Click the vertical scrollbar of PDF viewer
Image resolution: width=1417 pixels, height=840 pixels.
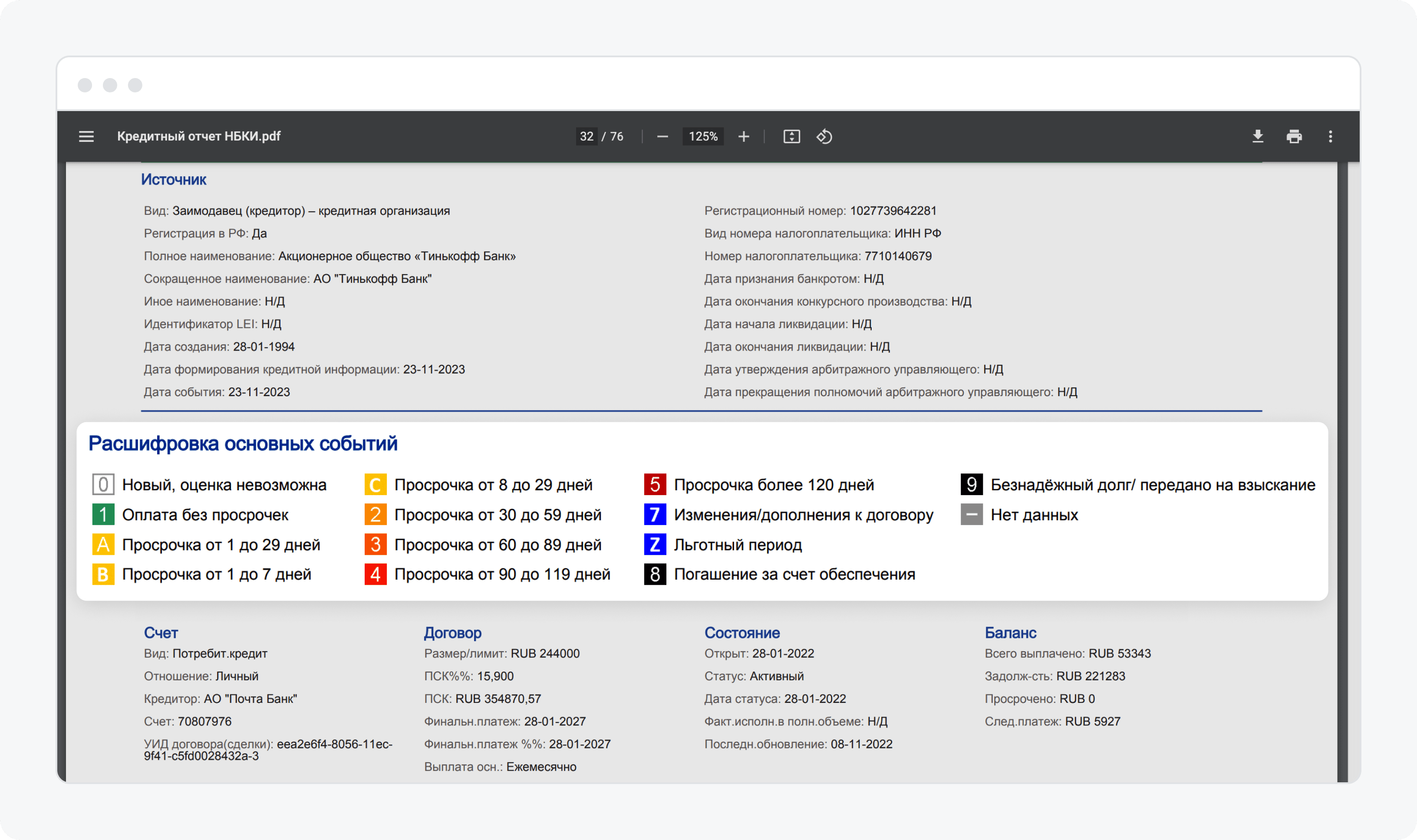tap(1342, 472)
